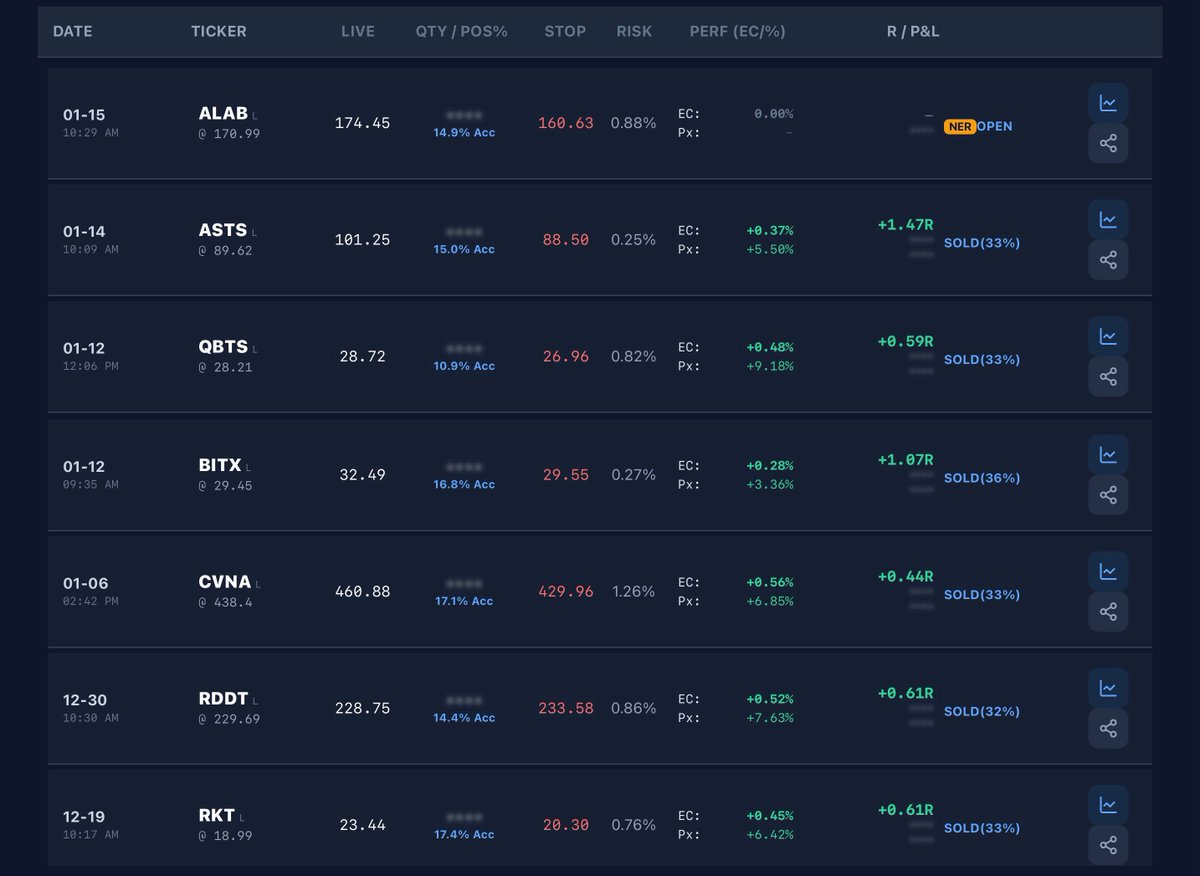This screenshot has width=1200, height=876.
Task: Click SOLD(32%) status on RDDT row
Action: pyautogui.click(x=982, y=712)
